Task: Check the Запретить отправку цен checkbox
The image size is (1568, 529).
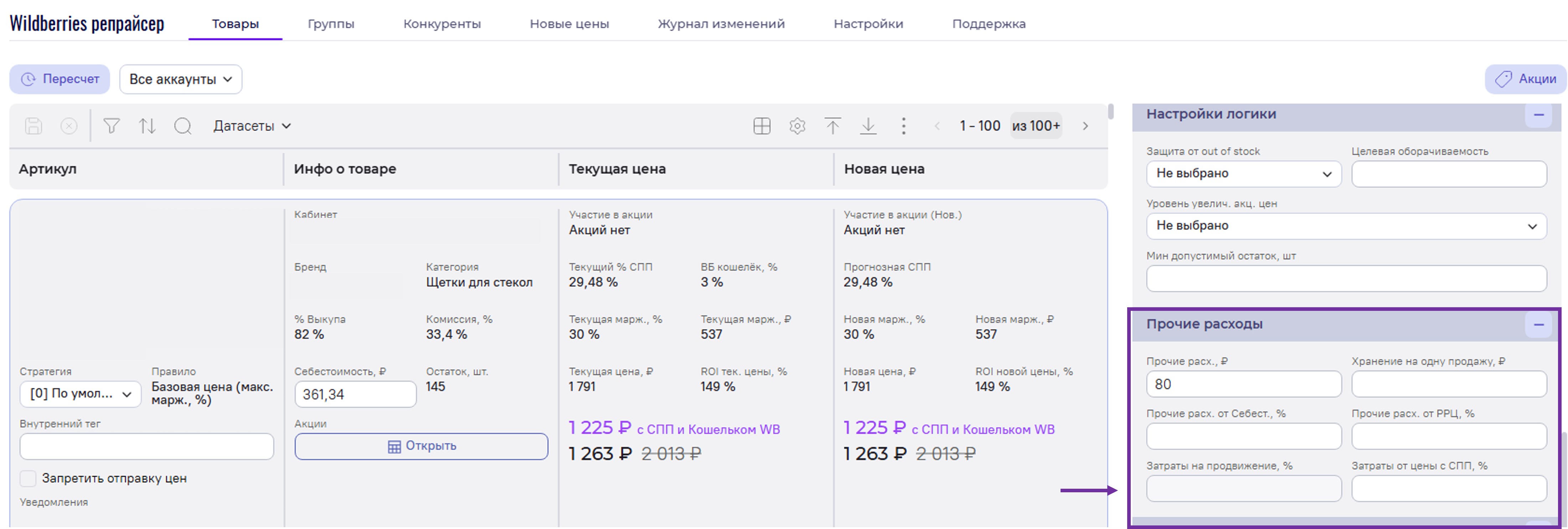Action: coord(28,478)
